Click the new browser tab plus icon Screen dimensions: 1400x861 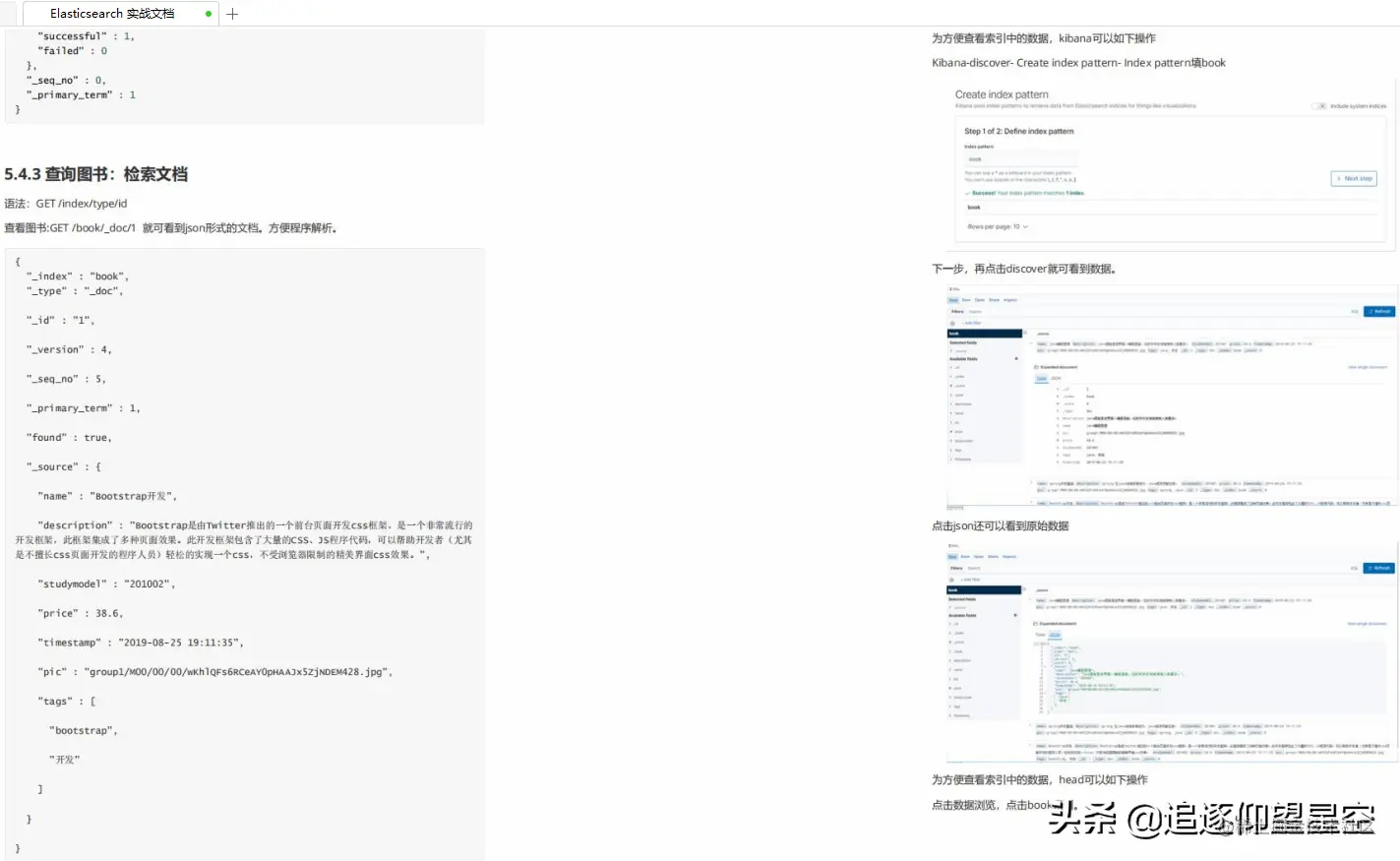[230, 14]
